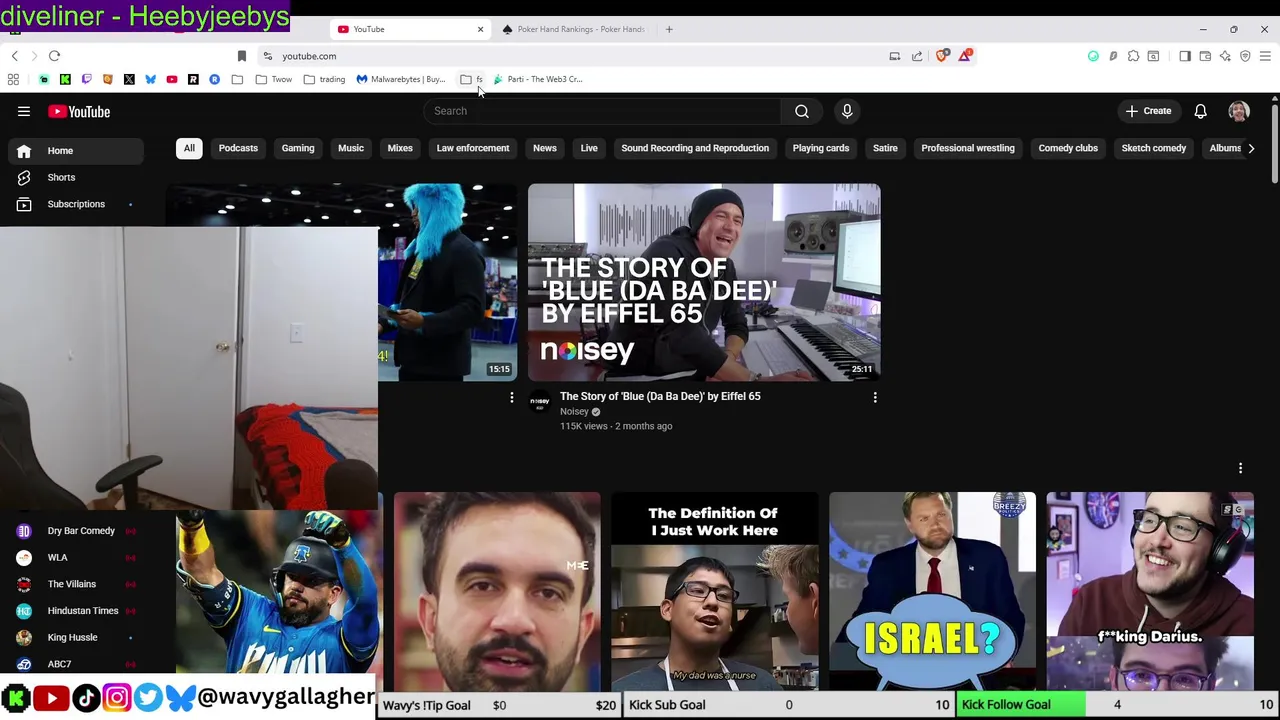This screenshot has height=720, width=1280.
Task: Go back with the browser back arrow
Action: pyautogui.click(x=14, y=56)
